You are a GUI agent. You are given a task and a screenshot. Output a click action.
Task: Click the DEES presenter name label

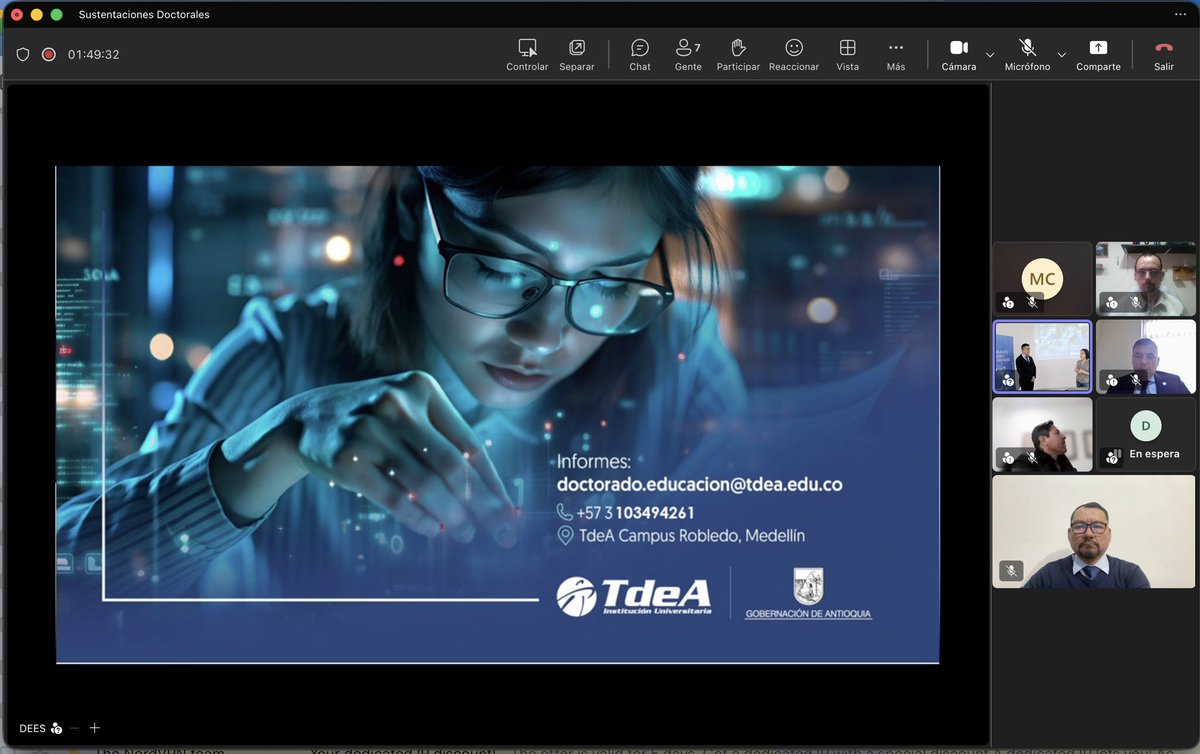point(32,729)
